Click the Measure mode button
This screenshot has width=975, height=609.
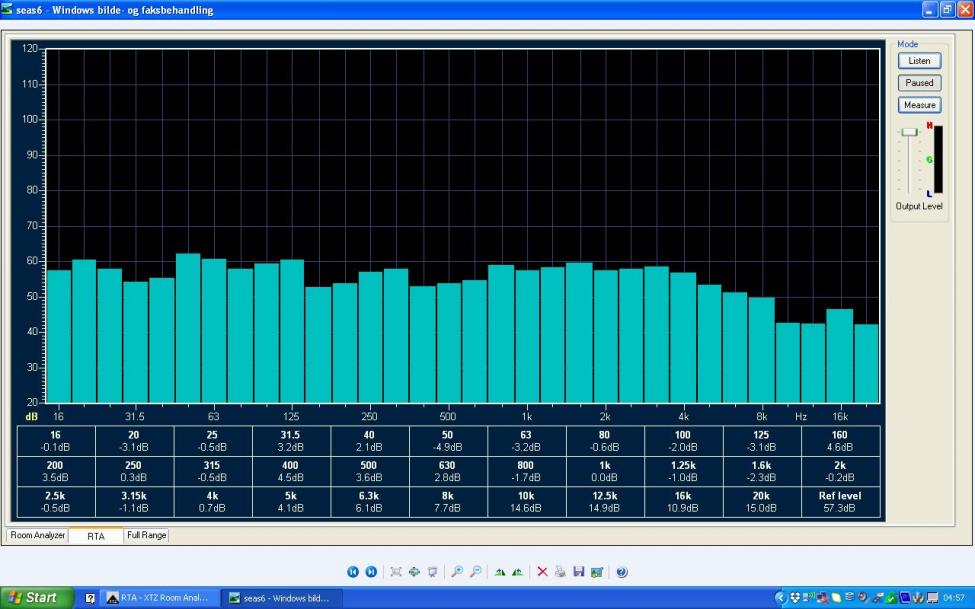pos(919,105)
